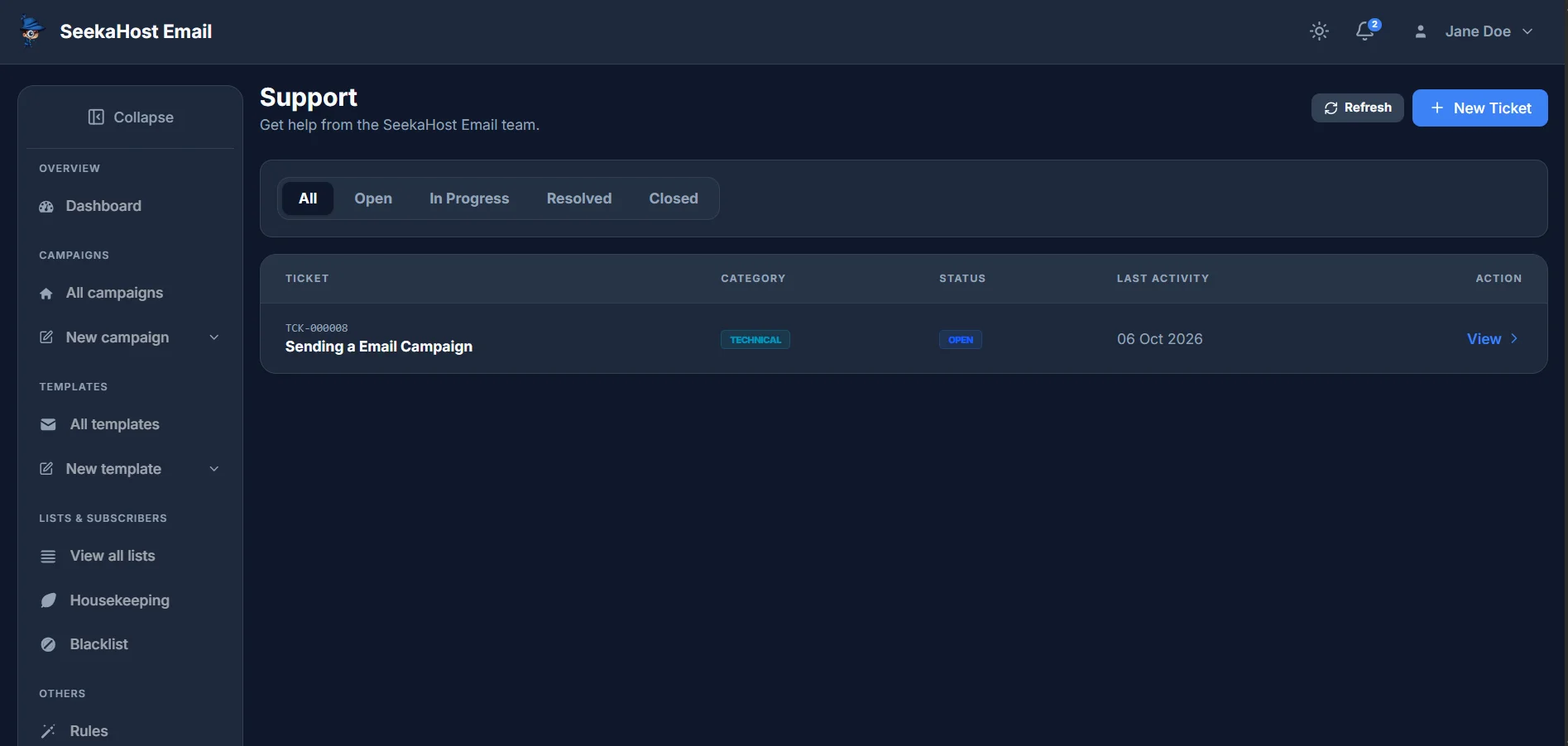Open the View all lists label

coord(113,556)
